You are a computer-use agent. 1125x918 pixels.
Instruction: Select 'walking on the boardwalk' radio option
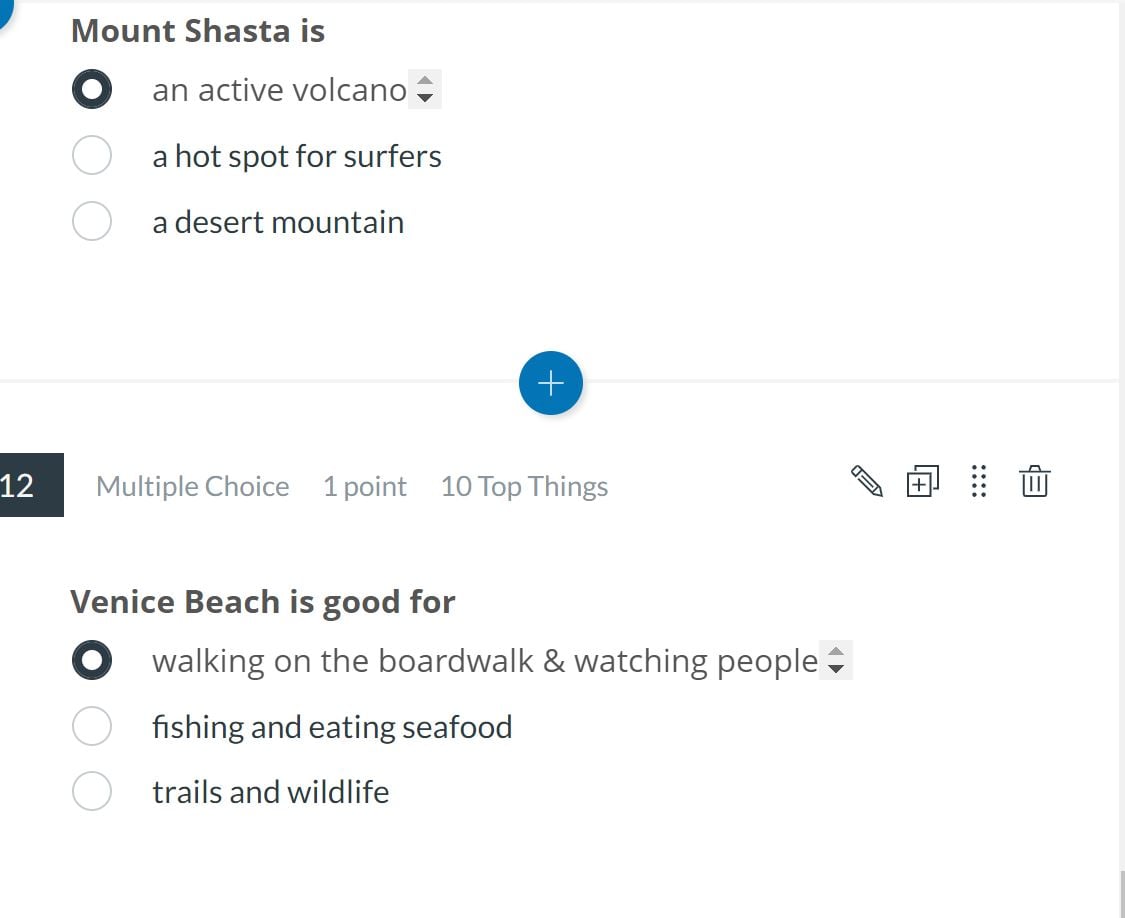click(x=92, y=661)
